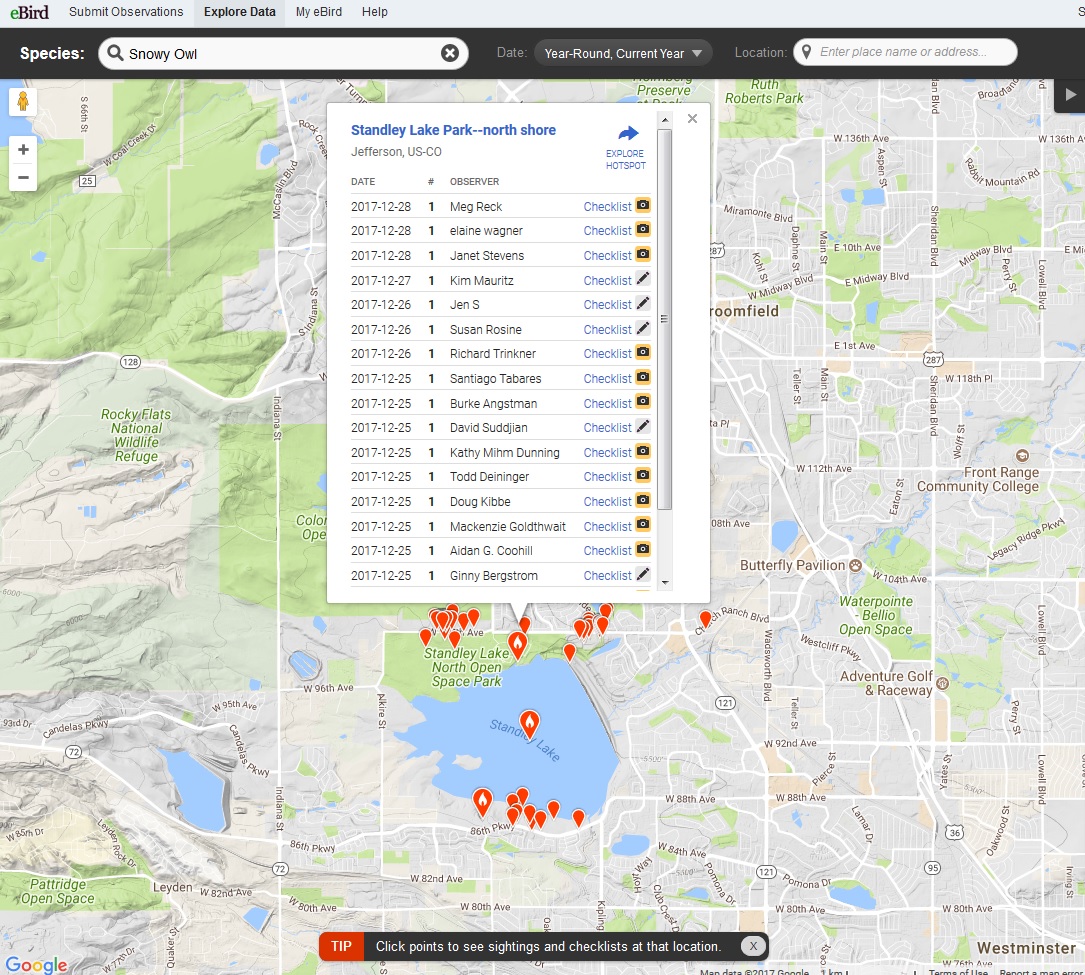Open Submit Observations menu
The image size is (1085, 975).
[x=126, y=12]
